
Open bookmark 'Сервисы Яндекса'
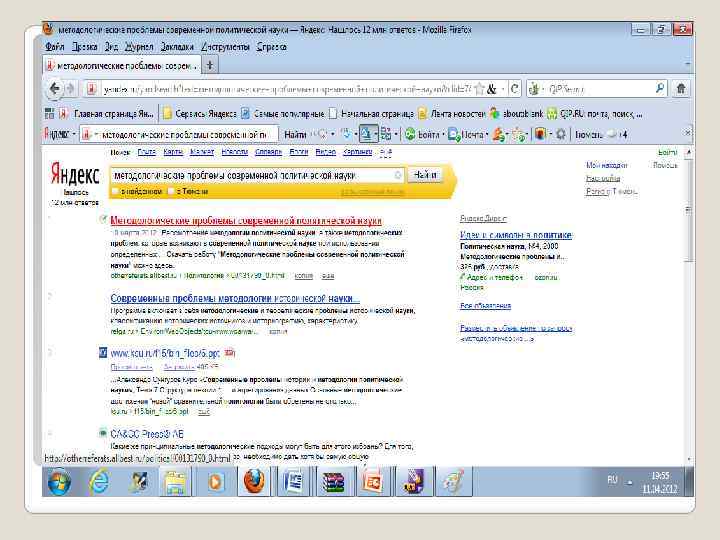coord(200,113)
